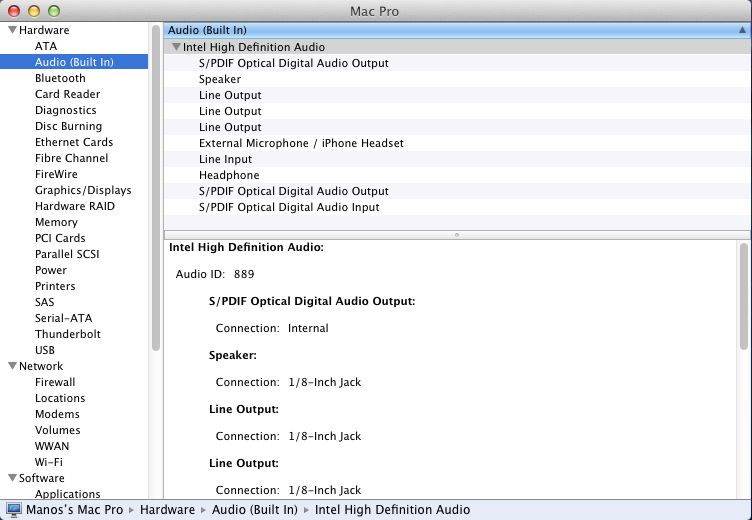This screenshot has width=752, height=520.
Task: Select the Headphone row
Action: 457,175
